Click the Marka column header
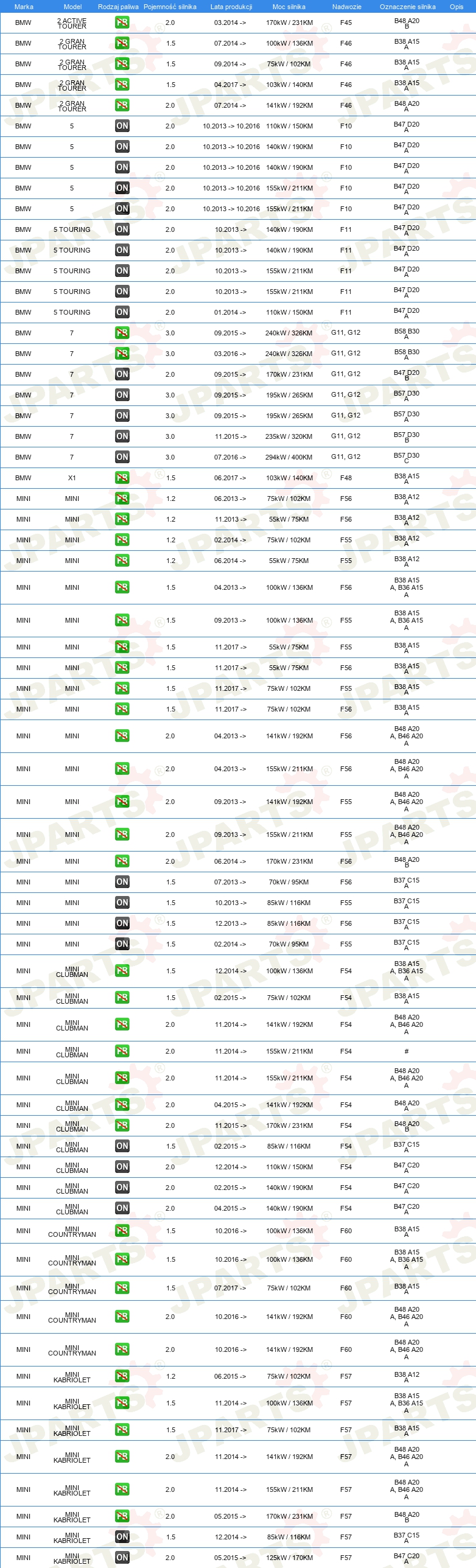The width and height of the screenshot is (476, 1568). click(24, 7)
